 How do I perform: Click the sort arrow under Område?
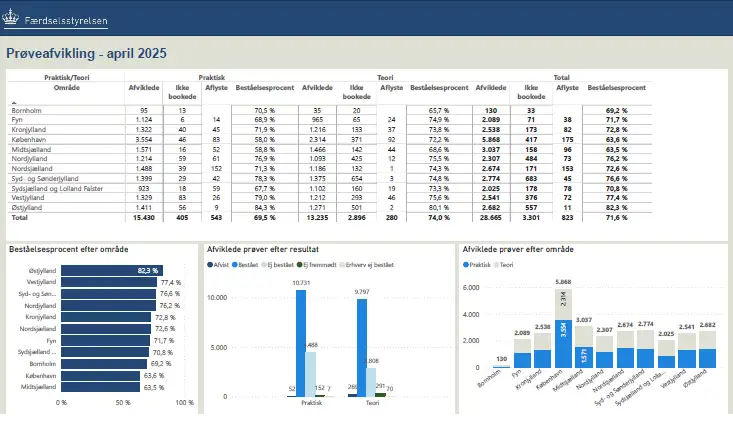(x=14, y=102)
